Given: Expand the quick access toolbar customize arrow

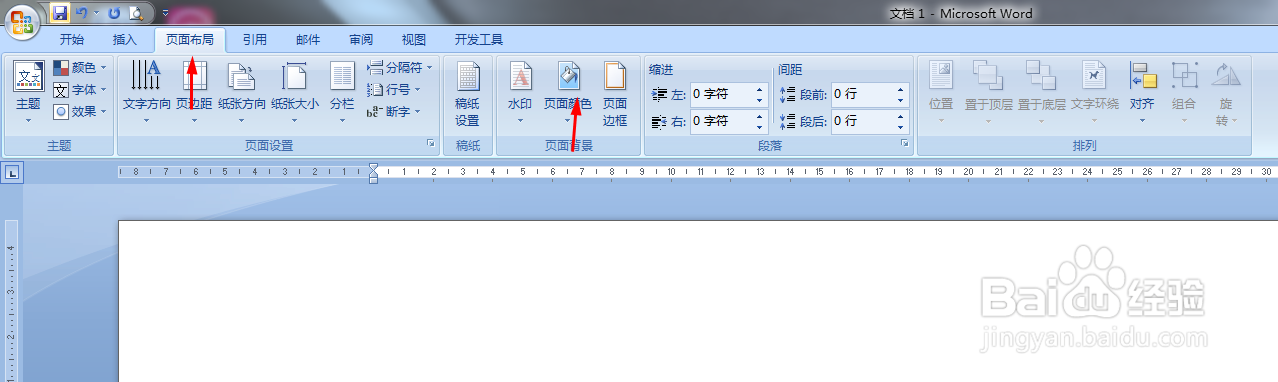Looking at the screenshot, I should [164, 13].
